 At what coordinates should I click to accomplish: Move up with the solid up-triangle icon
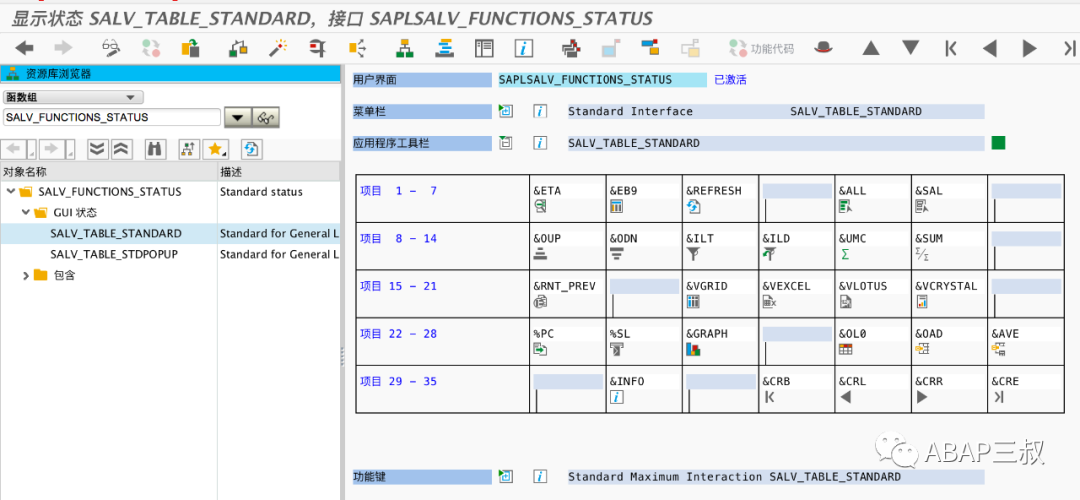[x=871, y=48]
